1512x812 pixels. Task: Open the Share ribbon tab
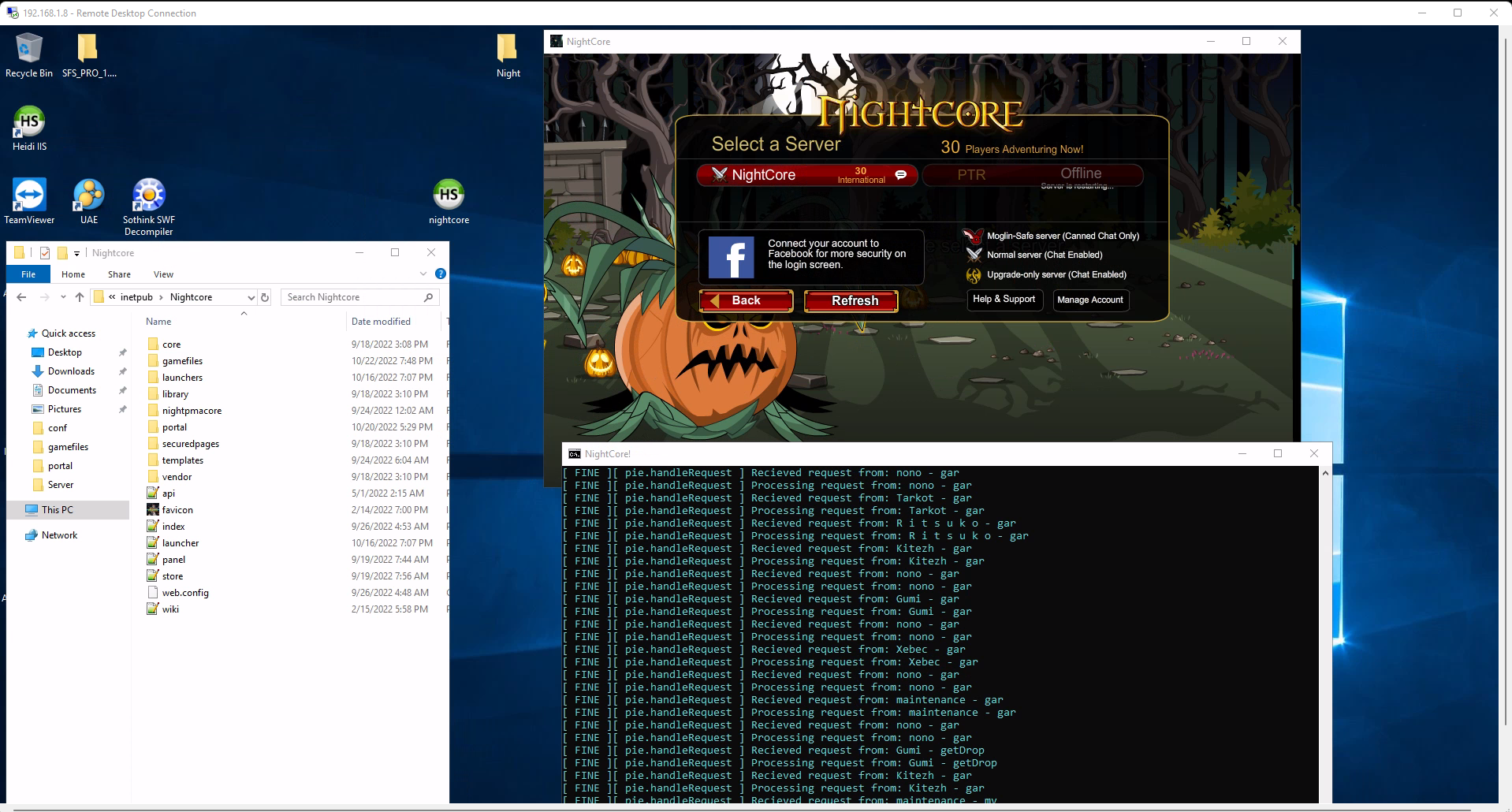click(120, 274)
